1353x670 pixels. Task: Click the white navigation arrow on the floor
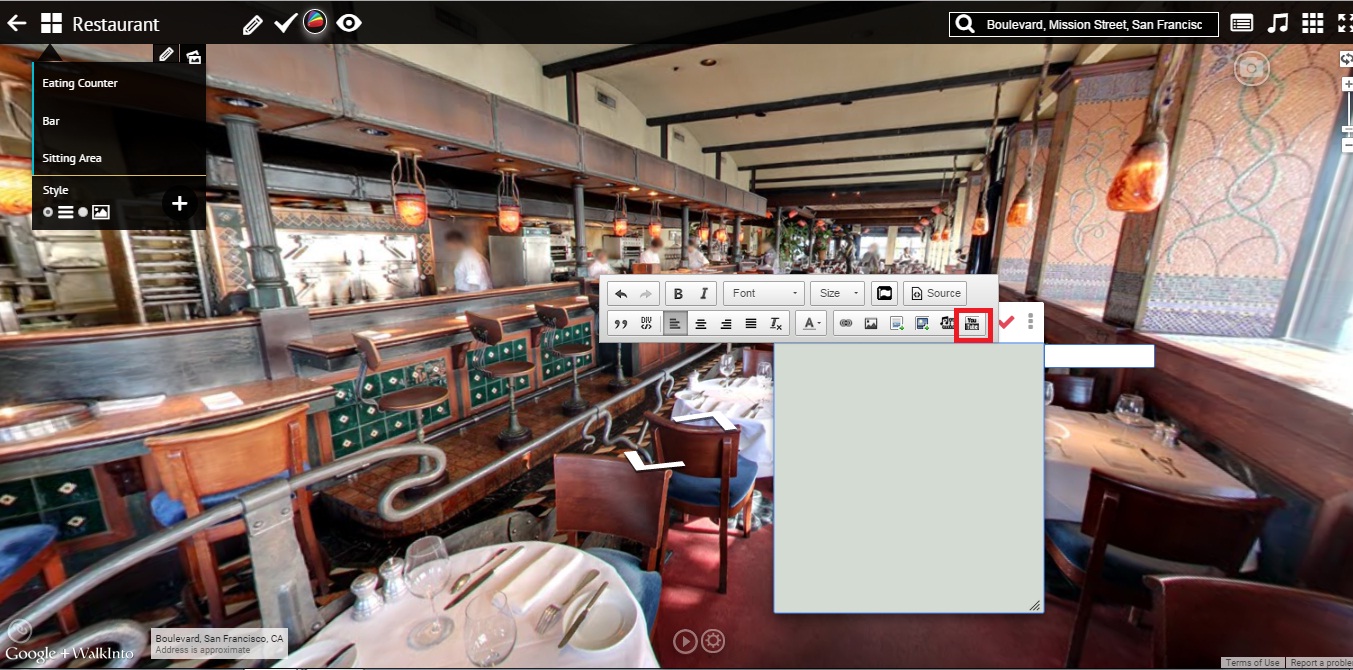(654, 463)
